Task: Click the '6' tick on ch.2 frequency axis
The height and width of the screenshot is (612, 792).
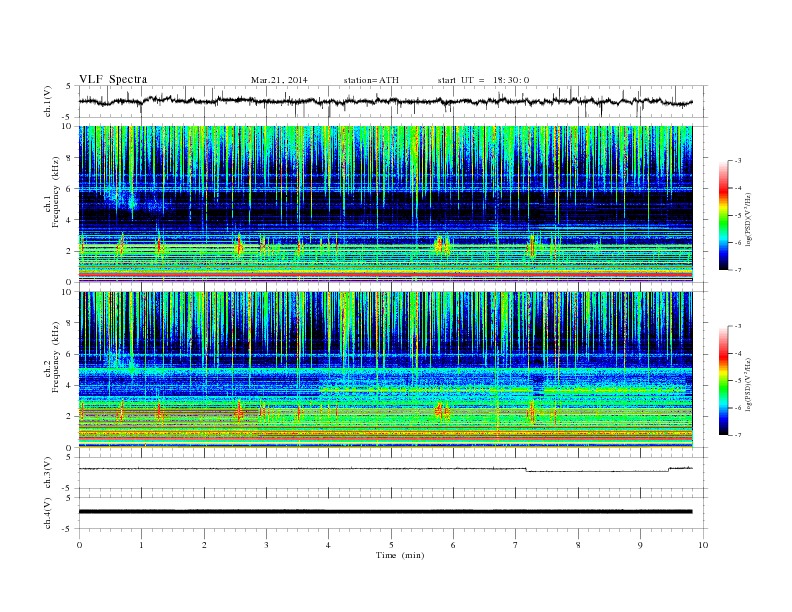Action: (70, 354)
